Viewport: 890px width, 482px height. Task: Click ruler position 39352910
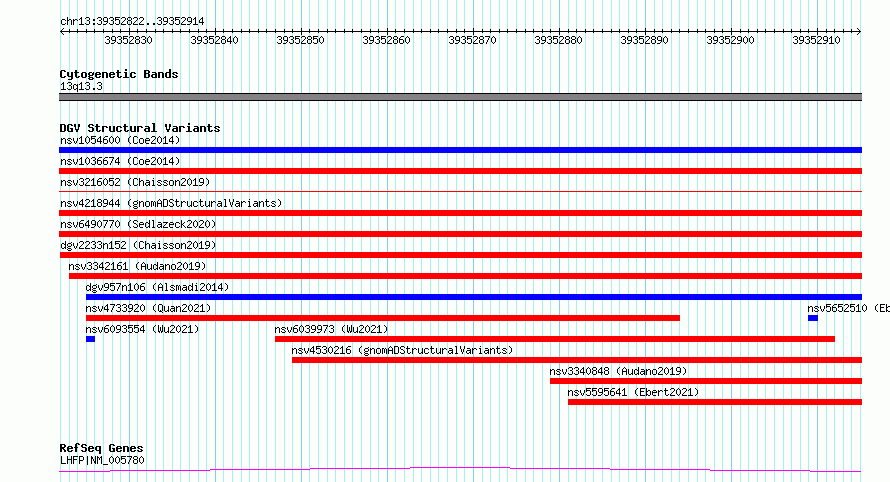tap(816, 40)
